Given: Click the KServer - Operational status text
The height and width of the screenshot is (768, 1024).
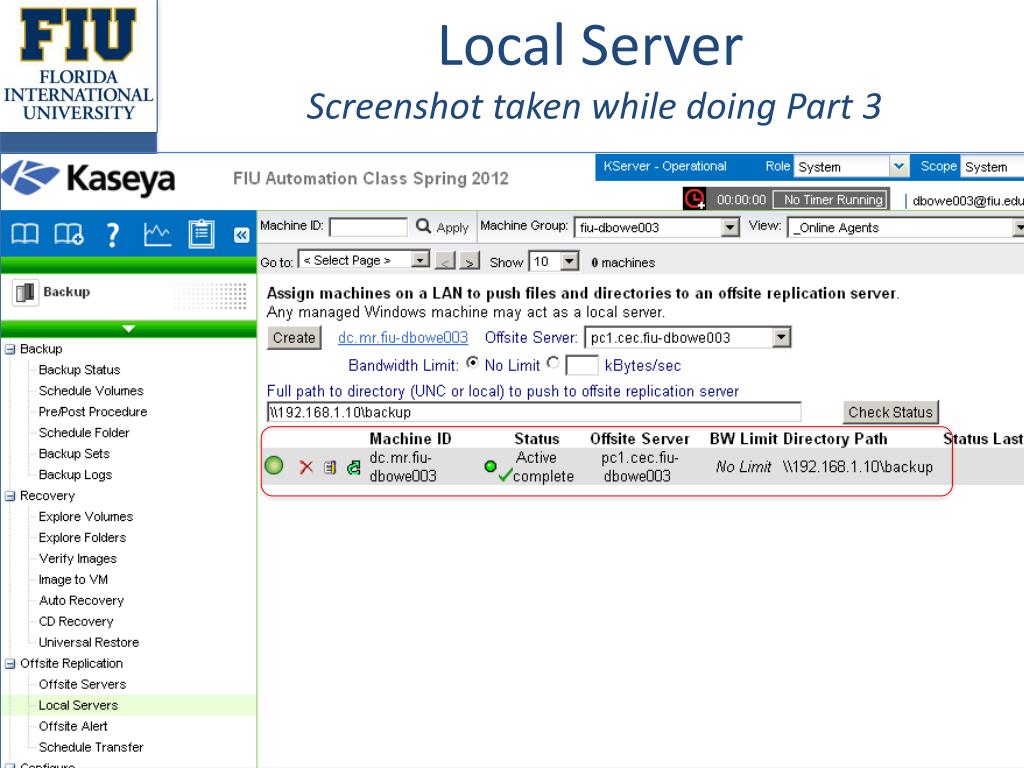Looking at the screenshot, I should [665, 167].
